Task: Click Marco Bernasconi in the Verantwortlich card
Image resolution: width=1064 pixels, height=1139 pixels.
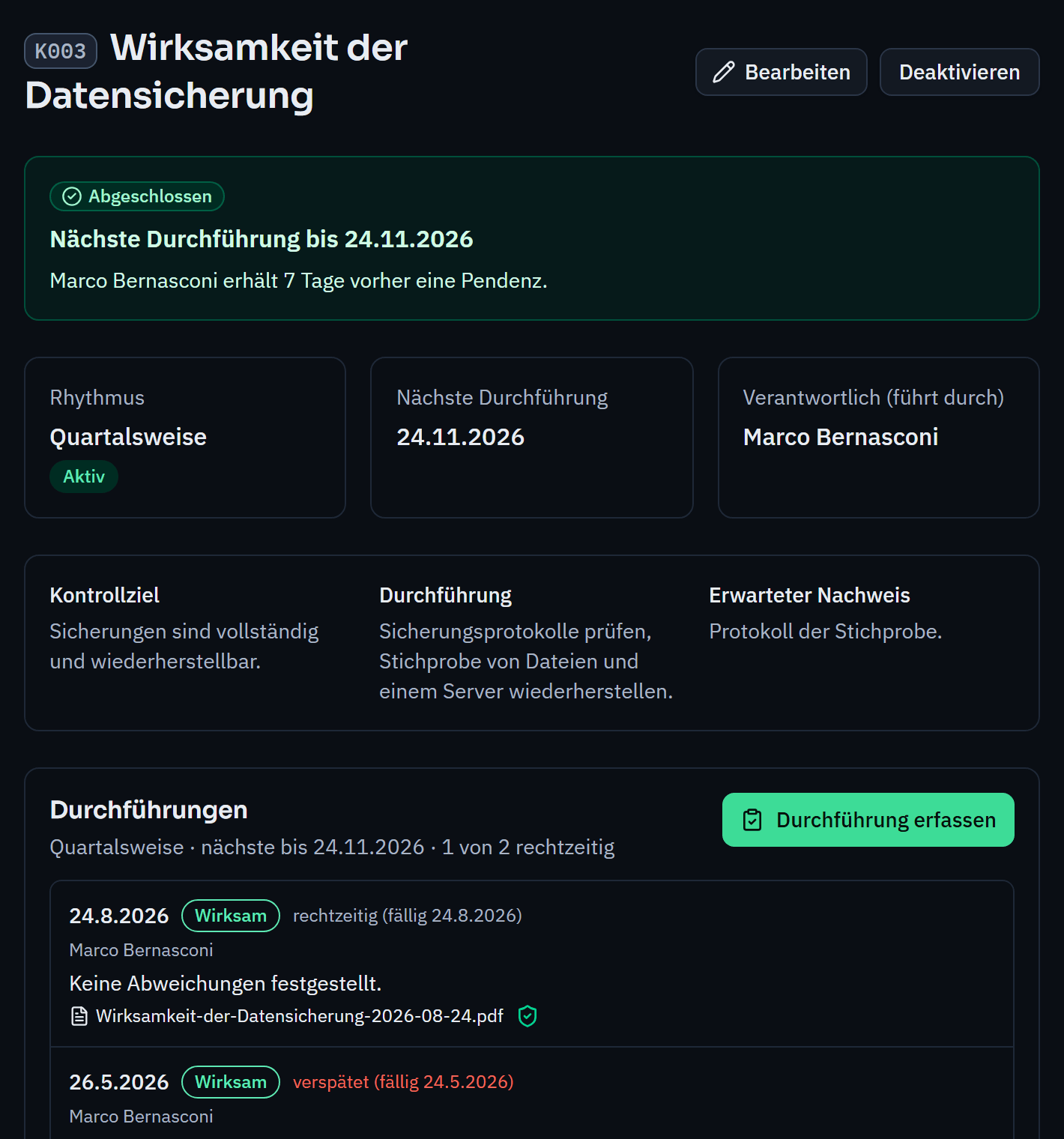Action: coord(841,437)
